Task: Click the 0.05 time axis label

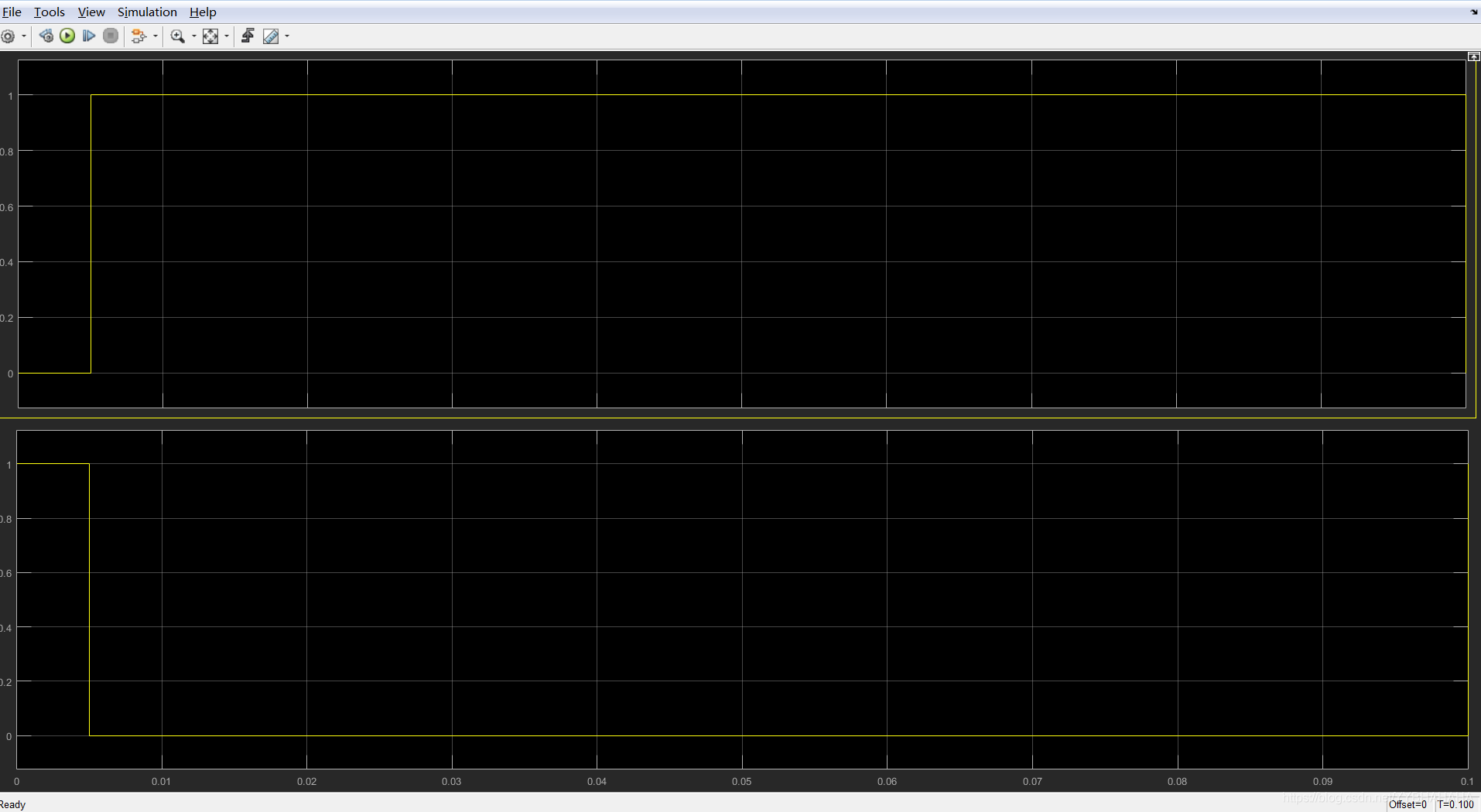Action: [742, 781]
